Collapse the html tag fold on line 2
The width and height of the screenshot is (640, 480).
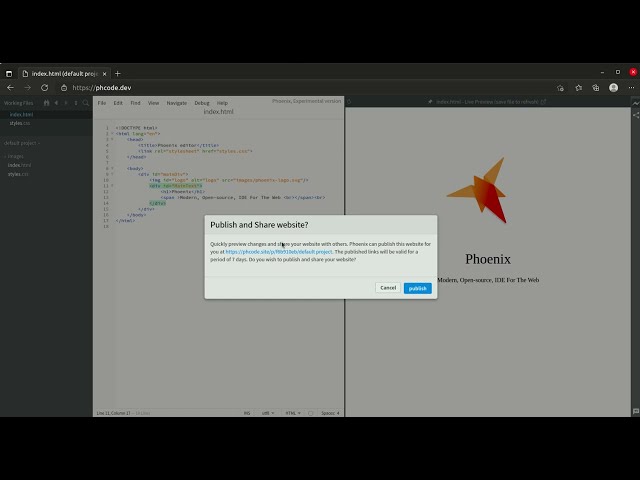pos(112,133)
